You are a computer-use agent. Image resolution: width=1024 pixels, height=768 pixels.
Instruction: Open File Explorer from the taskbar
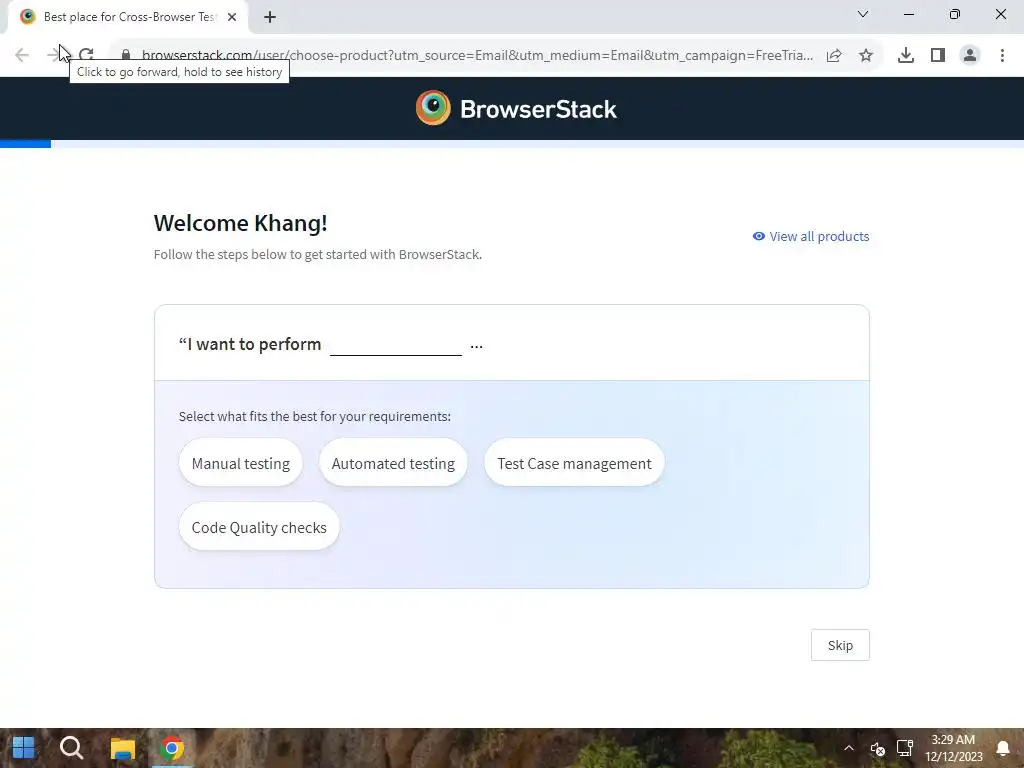[x=122, y=748]
